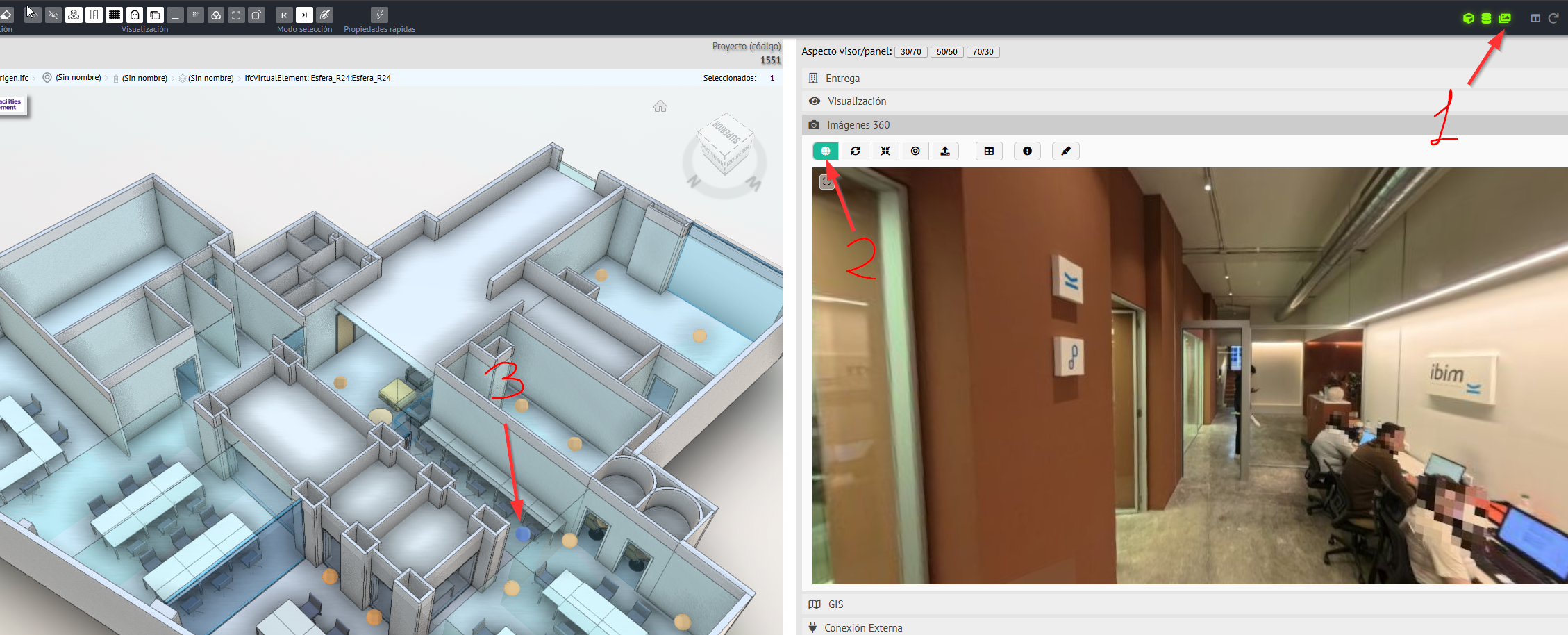Toggle the ghost mode icon
The height and width of the screenshot is (635, 1568).
[135, 15]
